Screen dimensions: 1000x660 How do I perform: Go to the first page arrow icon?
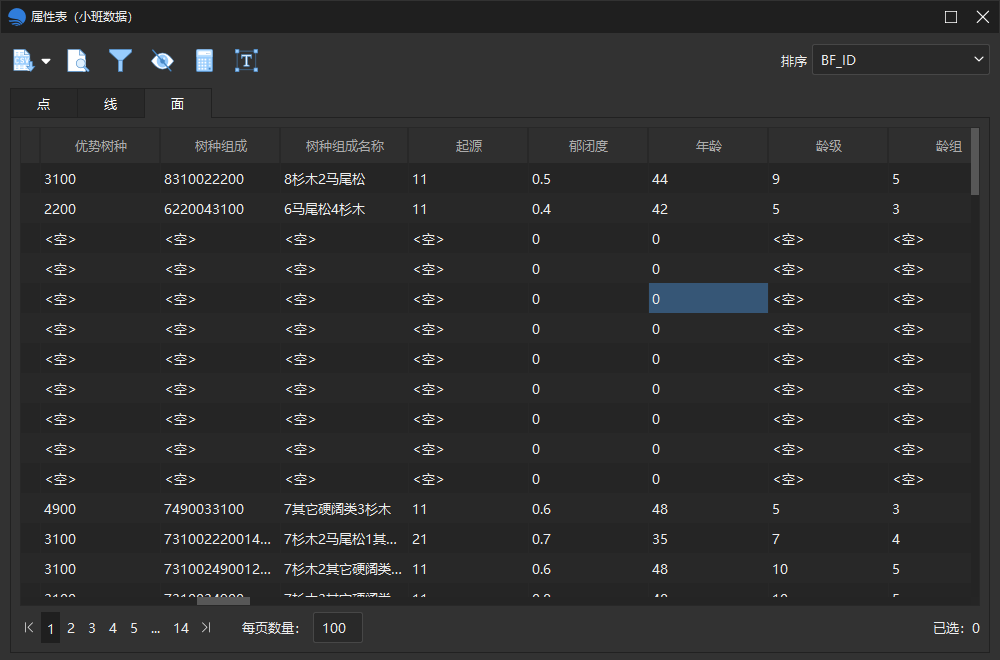28,627
